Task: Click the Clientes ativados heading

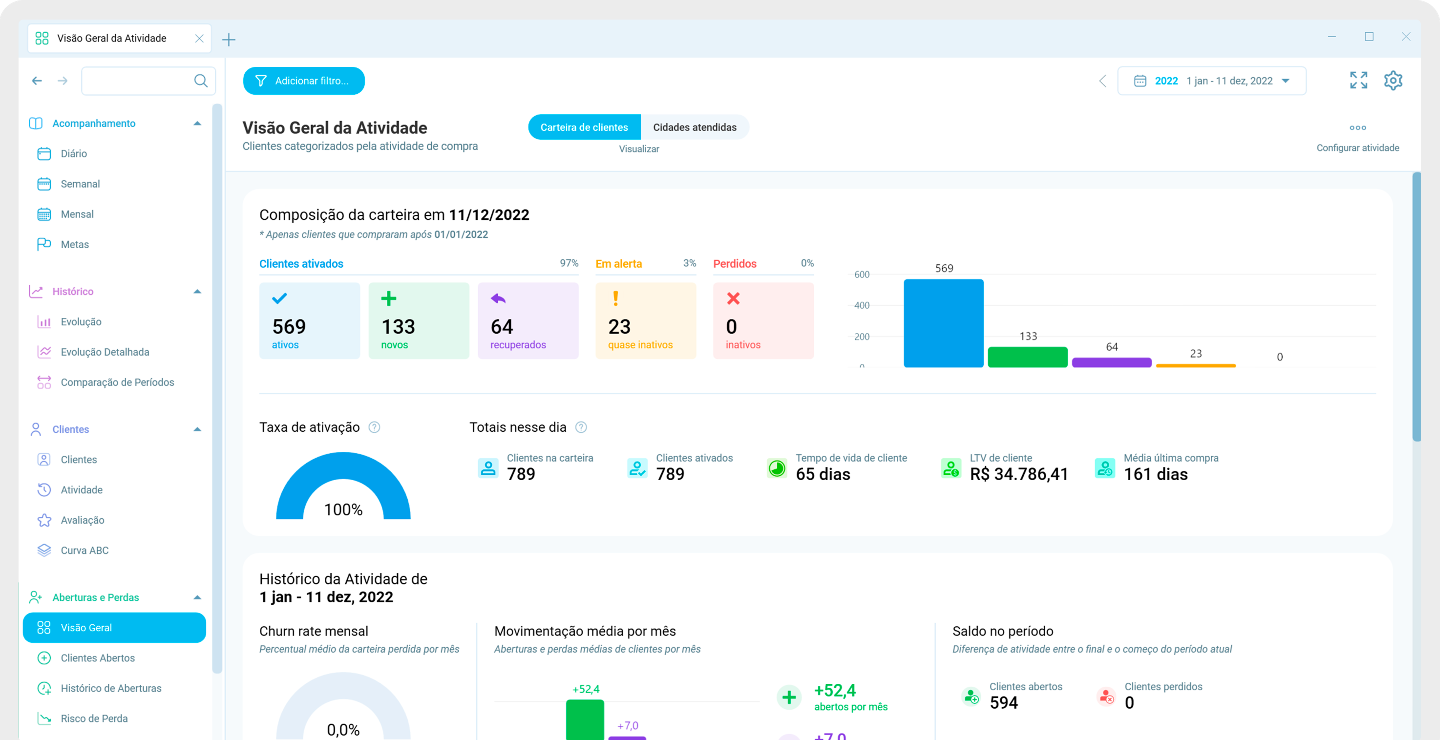Action: [301, 264]
